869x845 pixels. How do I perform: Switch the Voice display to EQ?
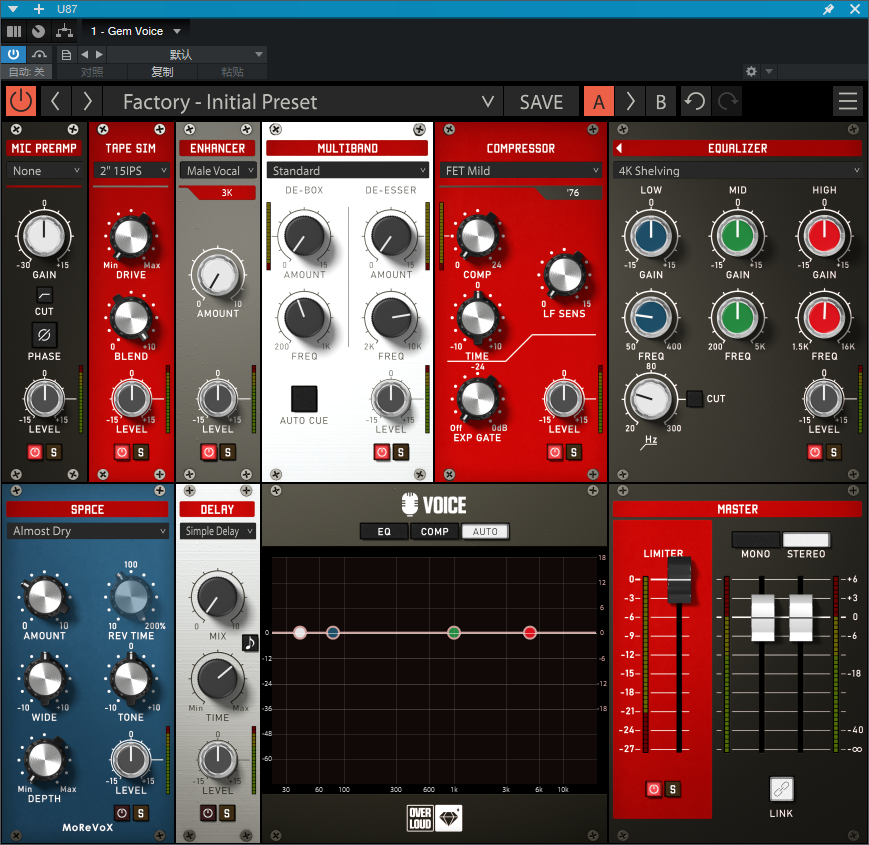coord(384,531)
